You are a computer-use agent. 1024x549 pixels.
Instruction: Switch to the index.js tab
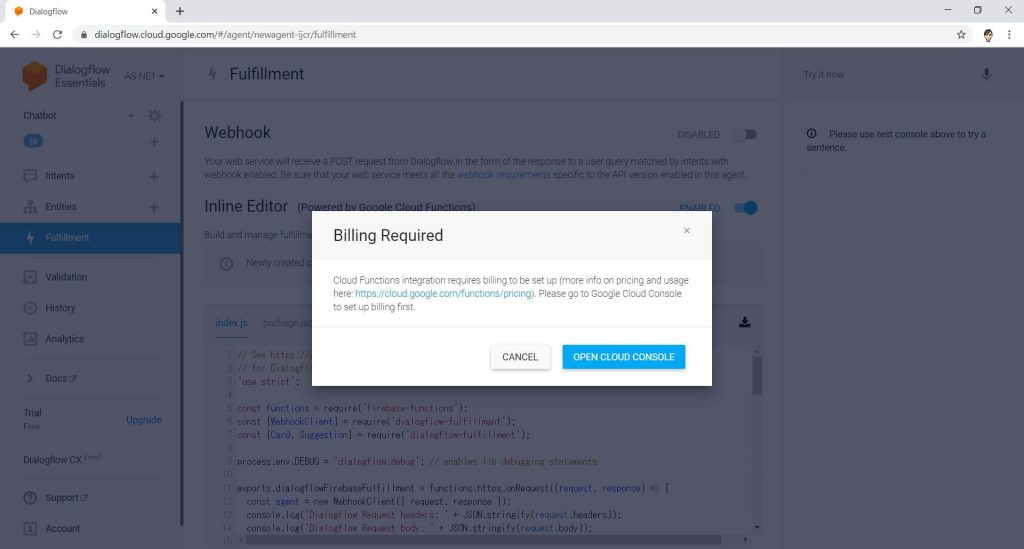point(231,323)
